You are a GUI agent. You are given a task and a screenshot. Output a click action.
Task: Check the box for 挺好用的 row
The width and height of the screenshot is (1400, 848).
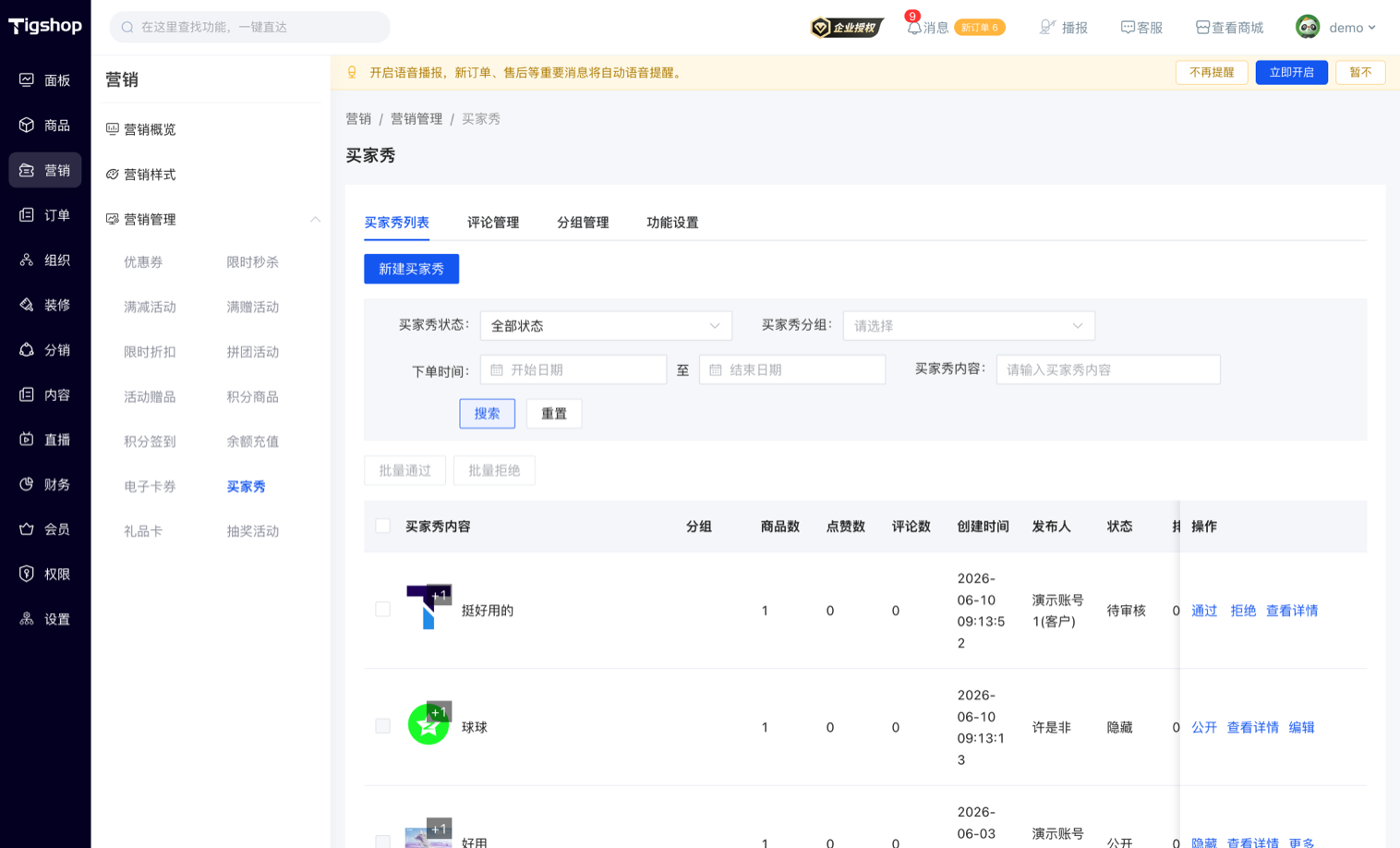(x=382, y=610)
